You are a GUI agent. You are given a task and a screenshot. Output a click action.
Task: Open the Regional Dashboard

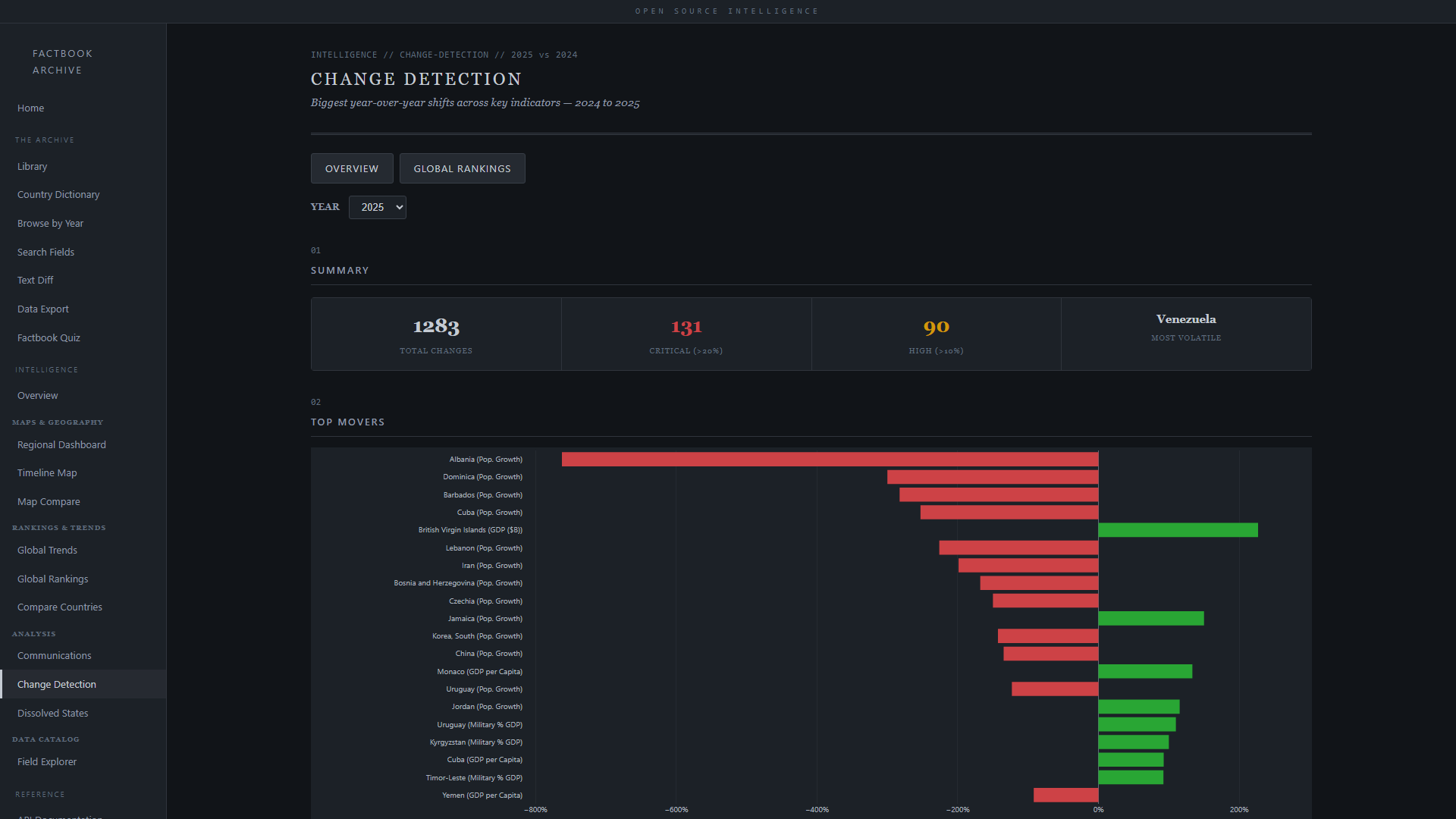(61, 444)
